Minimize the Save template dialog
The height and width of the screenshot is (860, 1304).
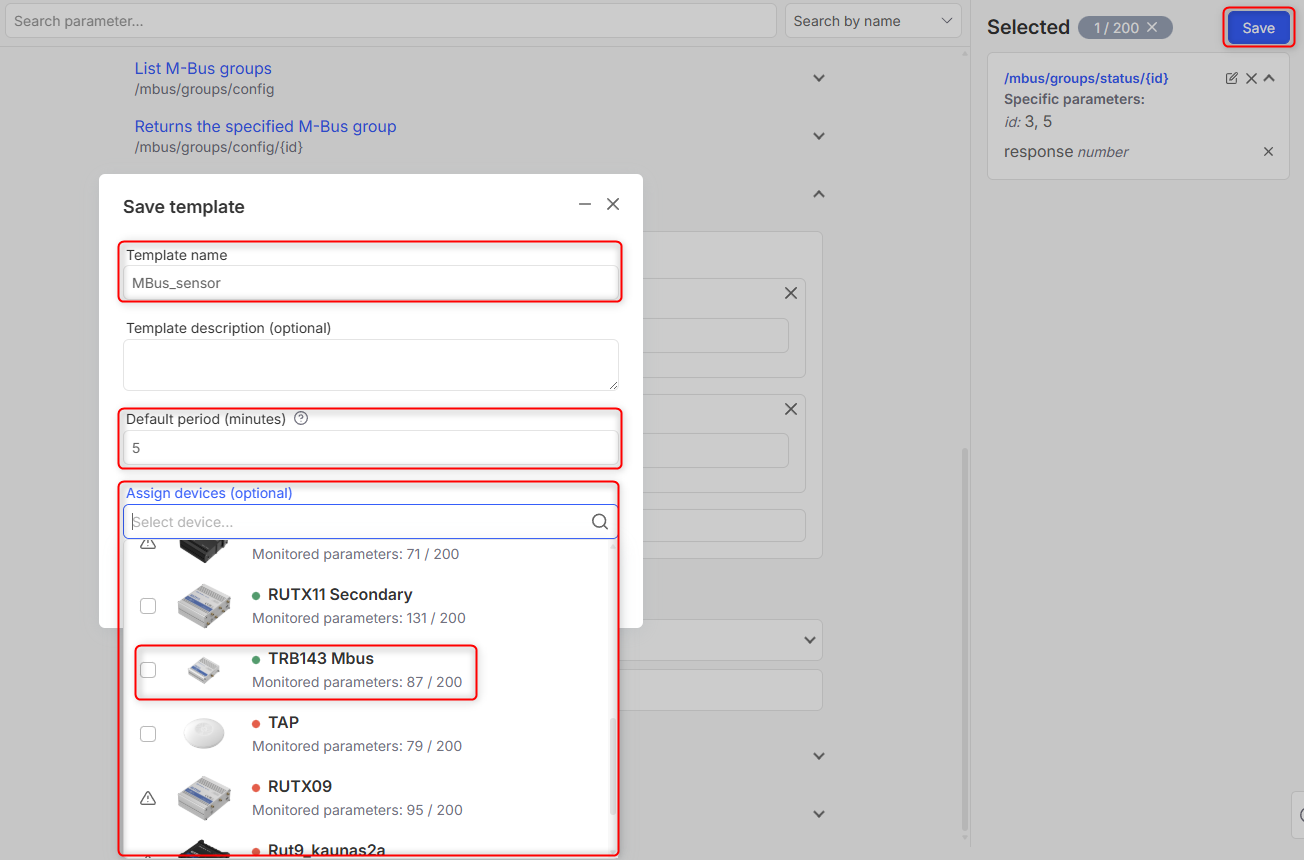585,204
